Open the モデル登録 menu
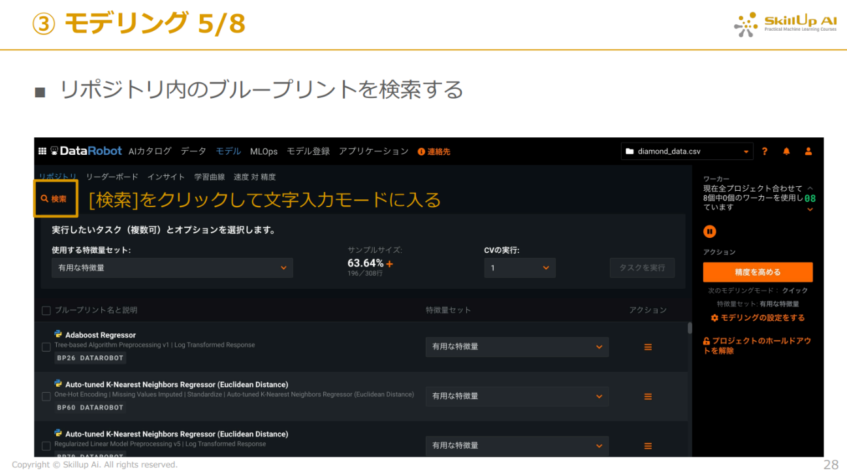847x475 pixels. coord(308,151)
